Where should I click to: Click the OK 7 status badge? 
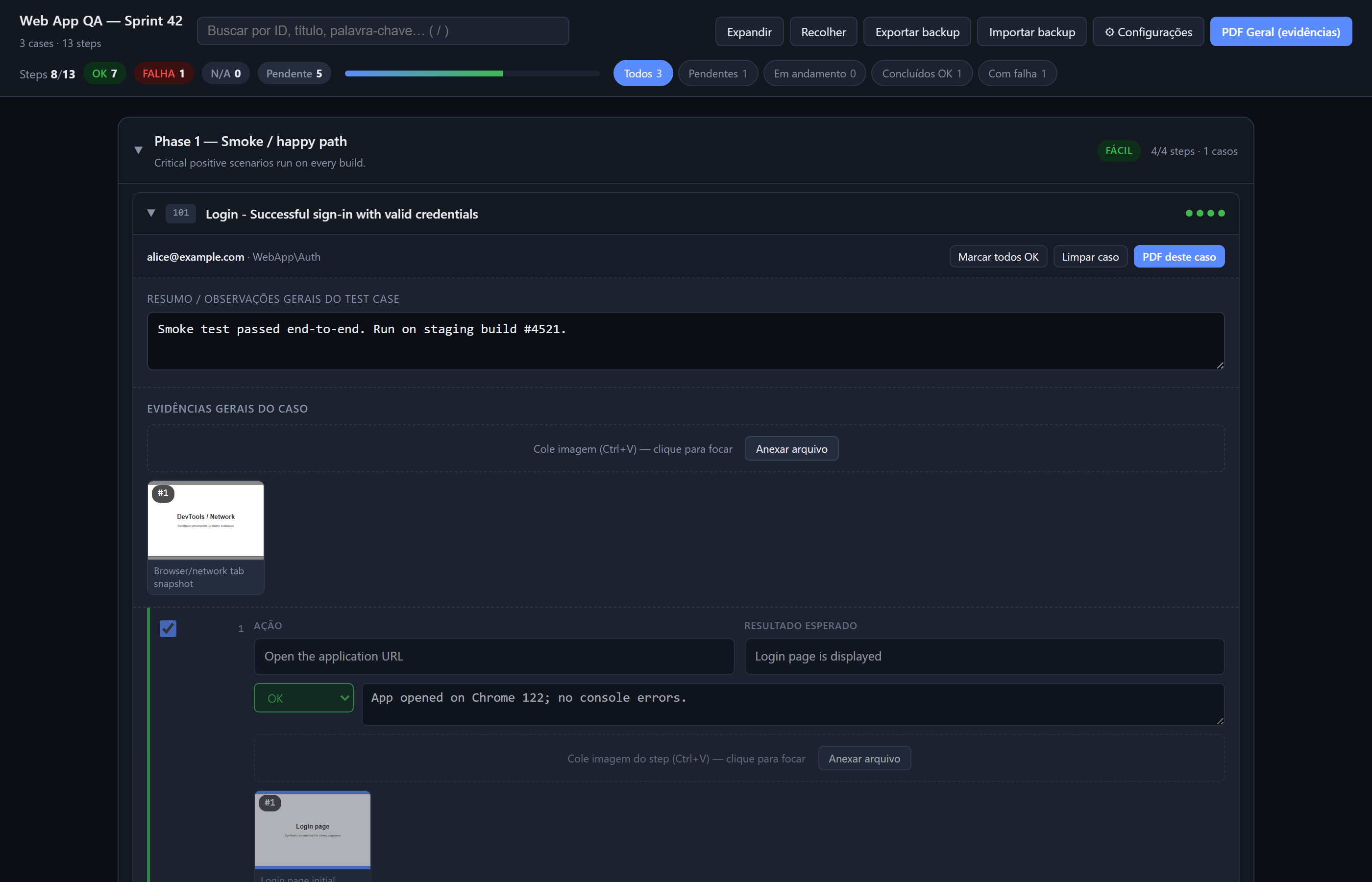[x=104, y=73]
